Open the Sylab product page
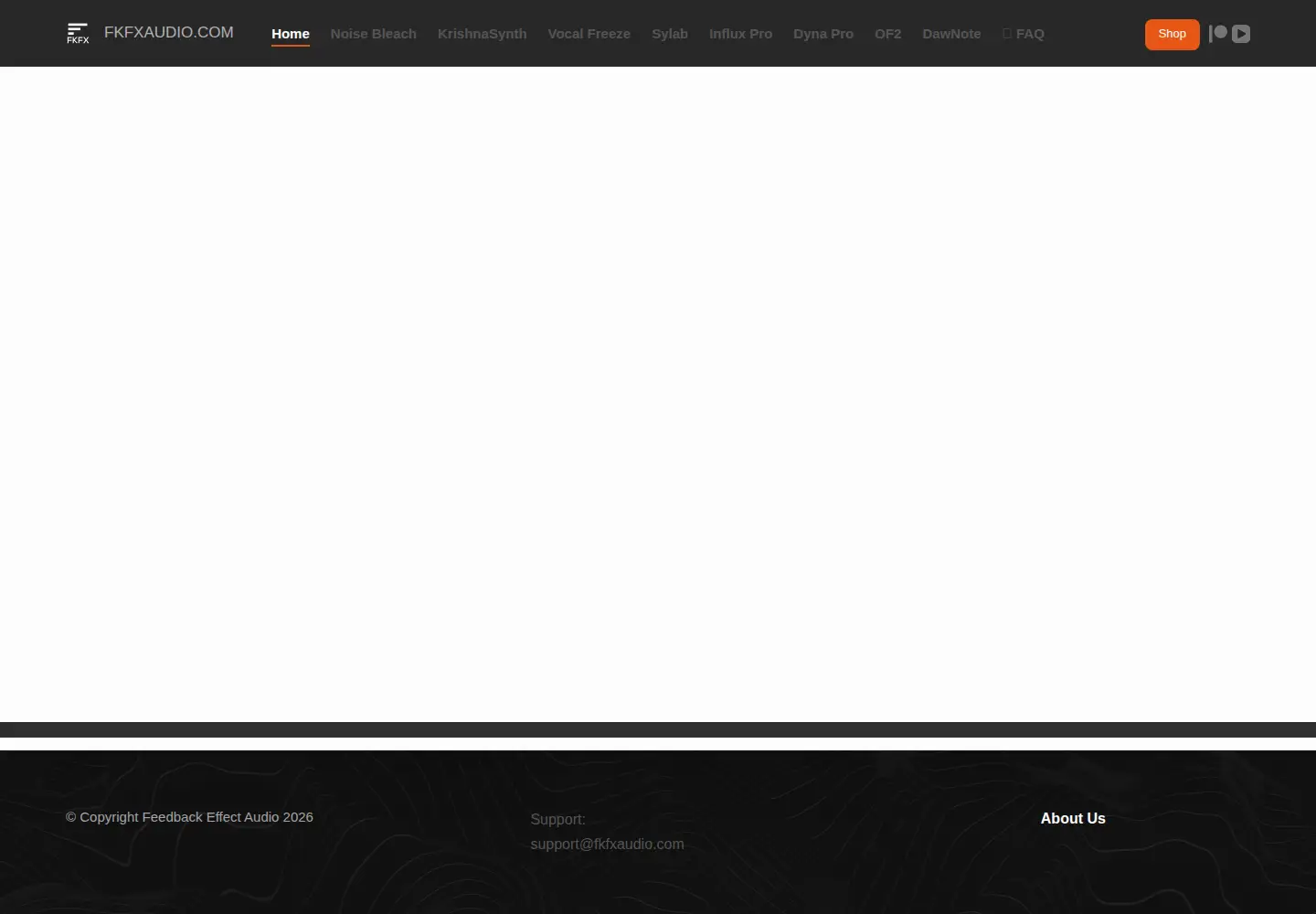This screenshot has width=1316, height=914. pyautogui.click(x=670, y=34)
